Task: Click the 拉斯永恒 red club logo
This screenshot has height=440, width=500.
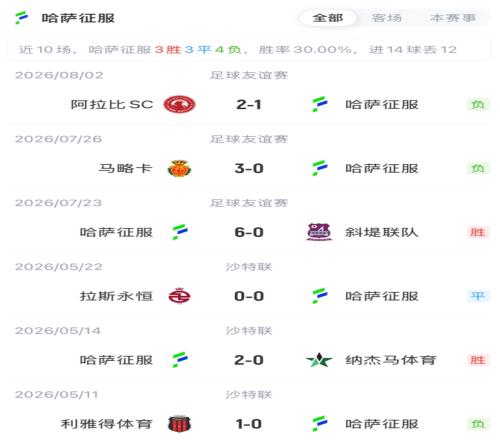Action: [179, 296]
